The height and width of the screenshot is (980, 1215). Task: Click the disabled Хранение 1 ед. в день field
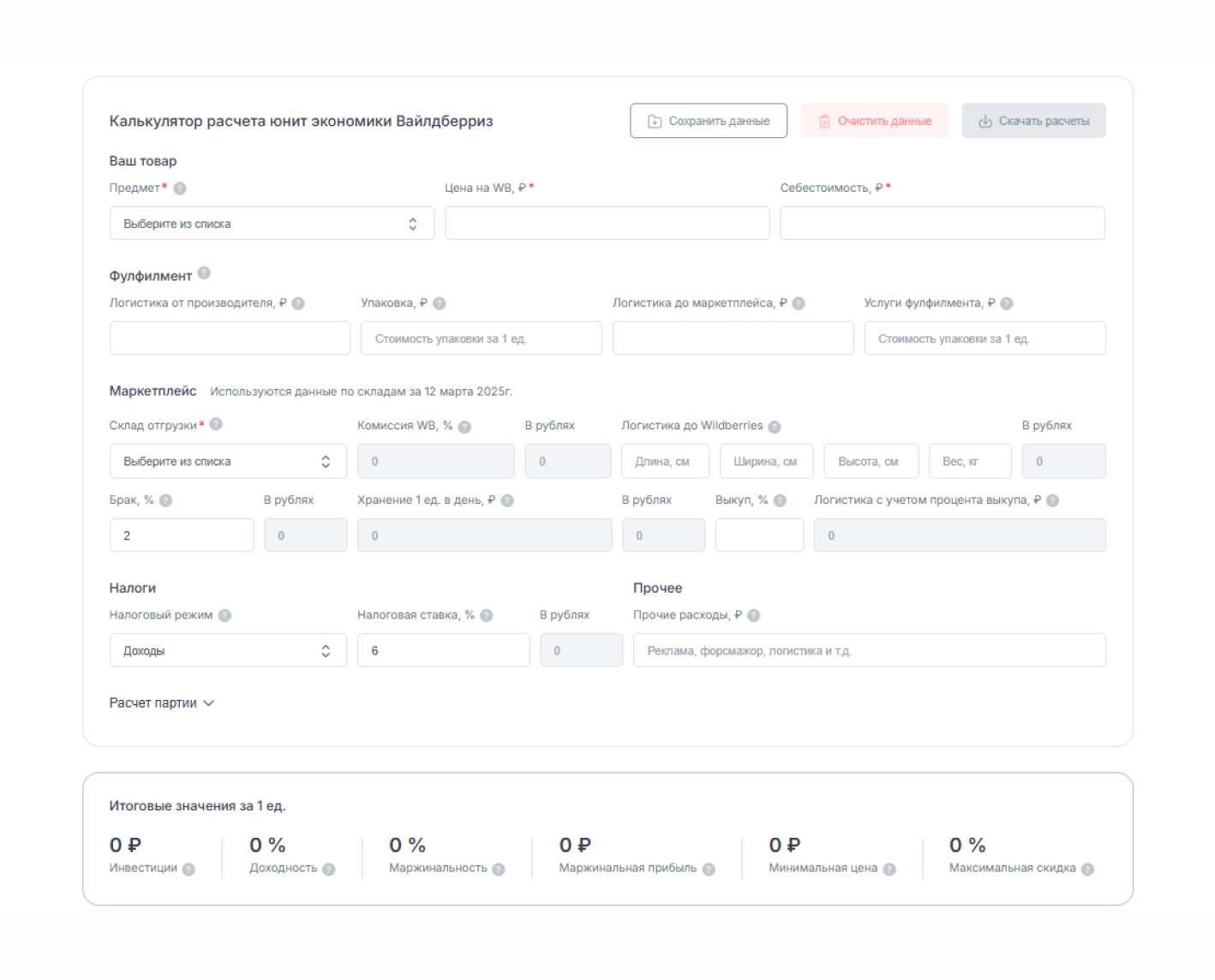485,535
